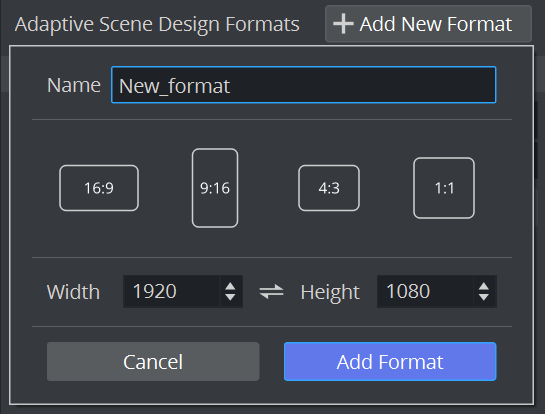Increase Width with the up arrow
Image resolution: width=545 pixels, height=414 pixels.
pos(230,287)
